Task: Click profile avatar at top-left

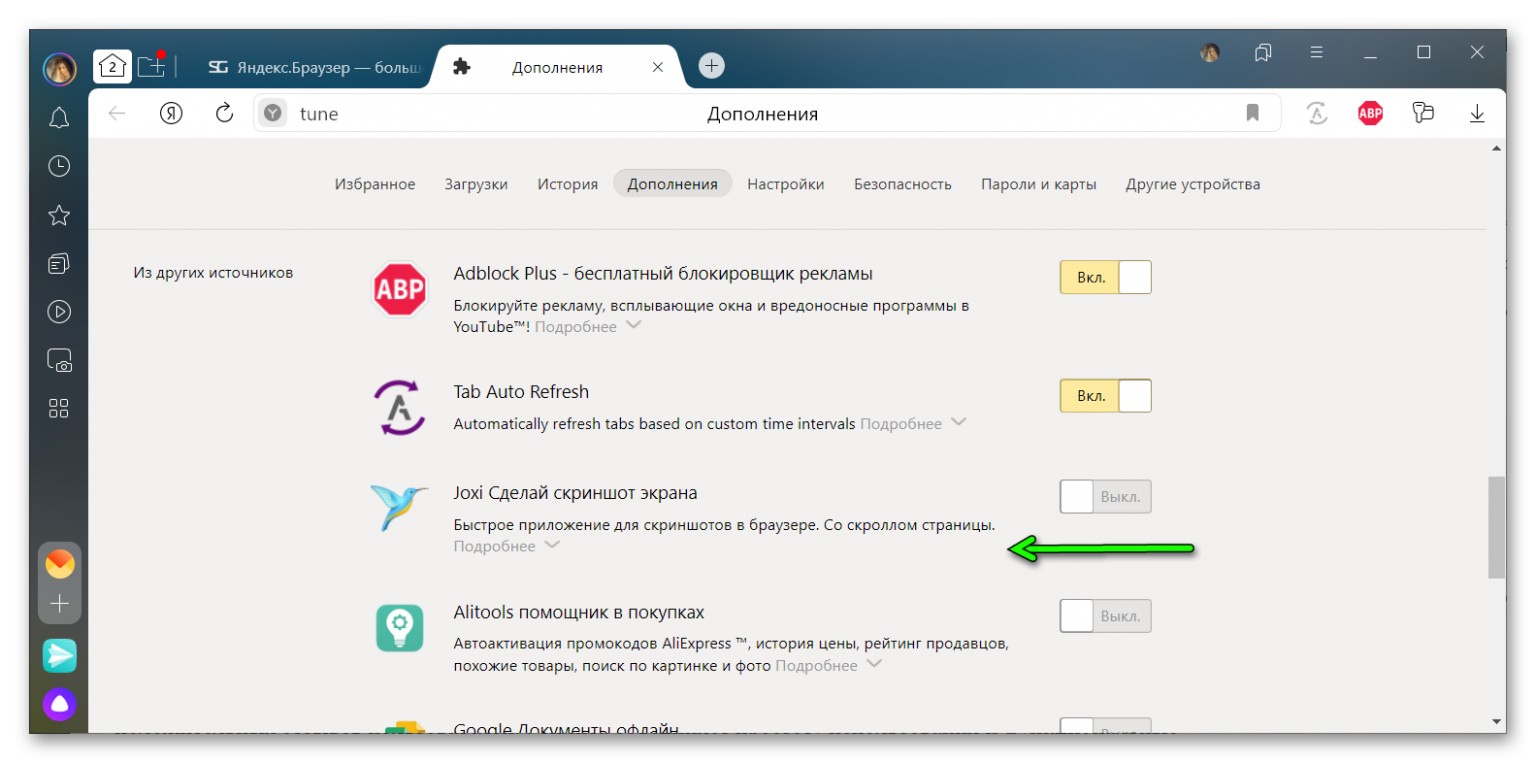Action: (60, 68)
